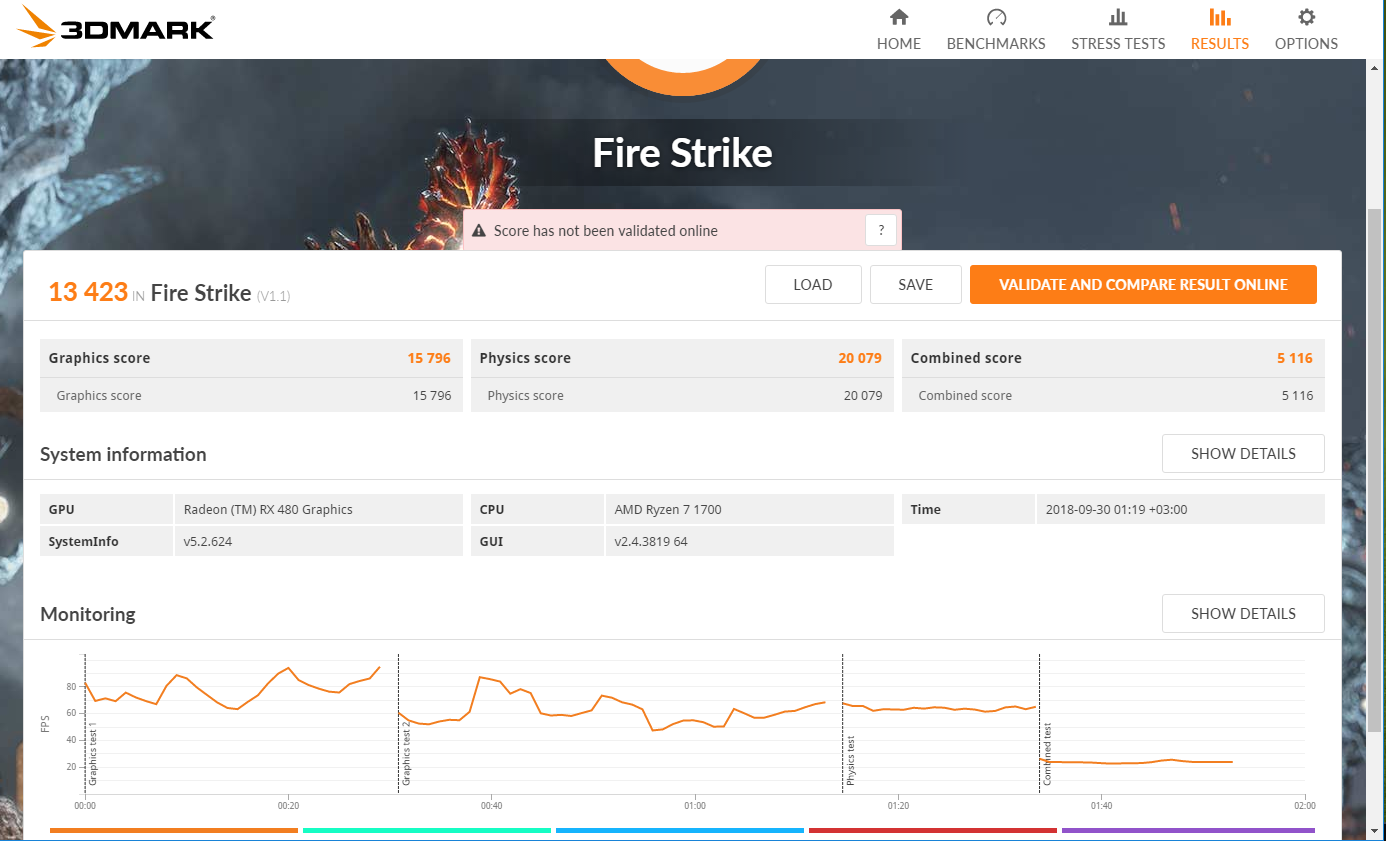Click the overall score 13 423
This screenshot has height=841, width=1386.
[x=88, y=292]
